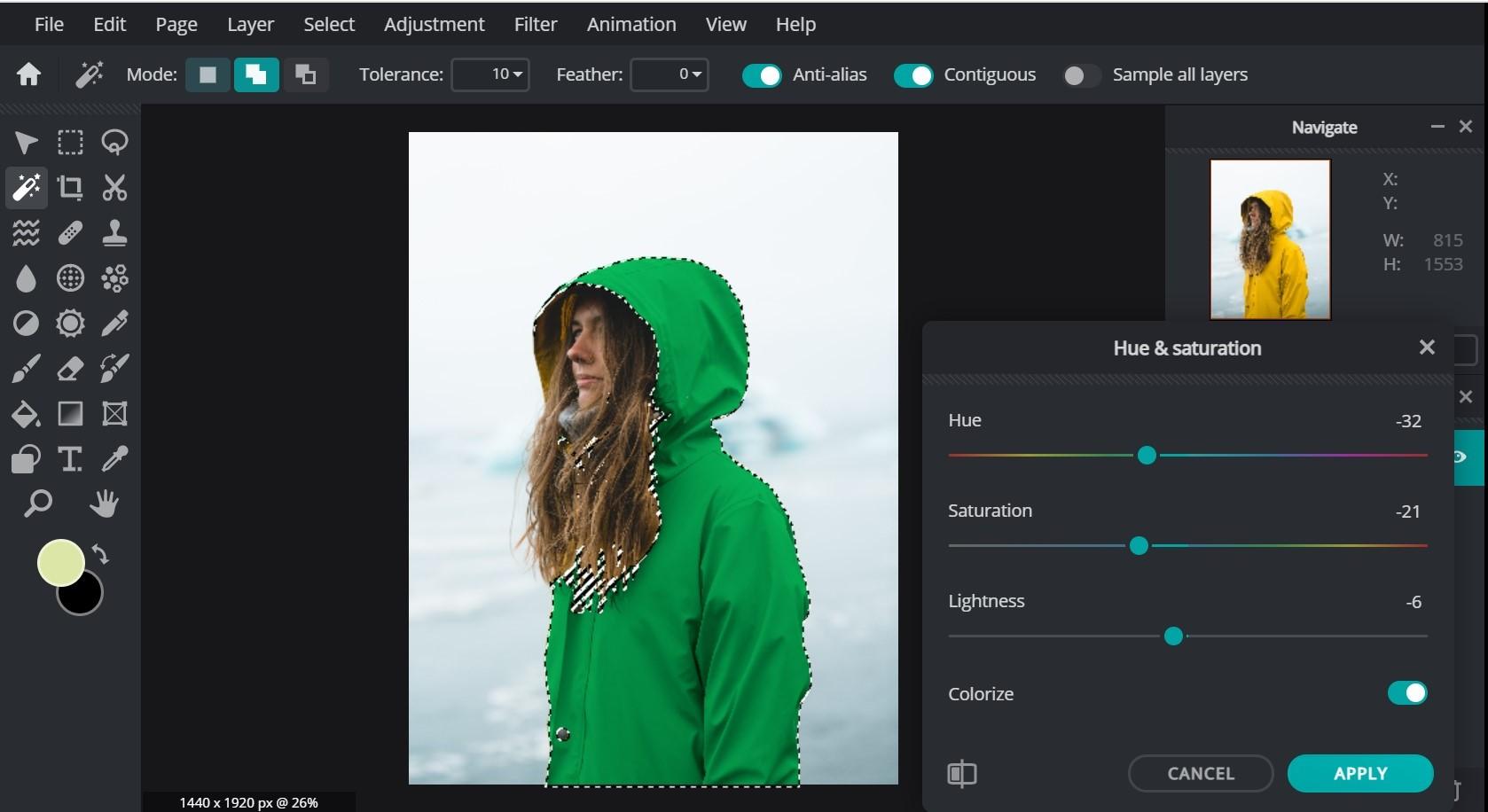The width and height of the screenshot is (1488, 812).
Task: Select the Text tool
Action: (70, 459)
